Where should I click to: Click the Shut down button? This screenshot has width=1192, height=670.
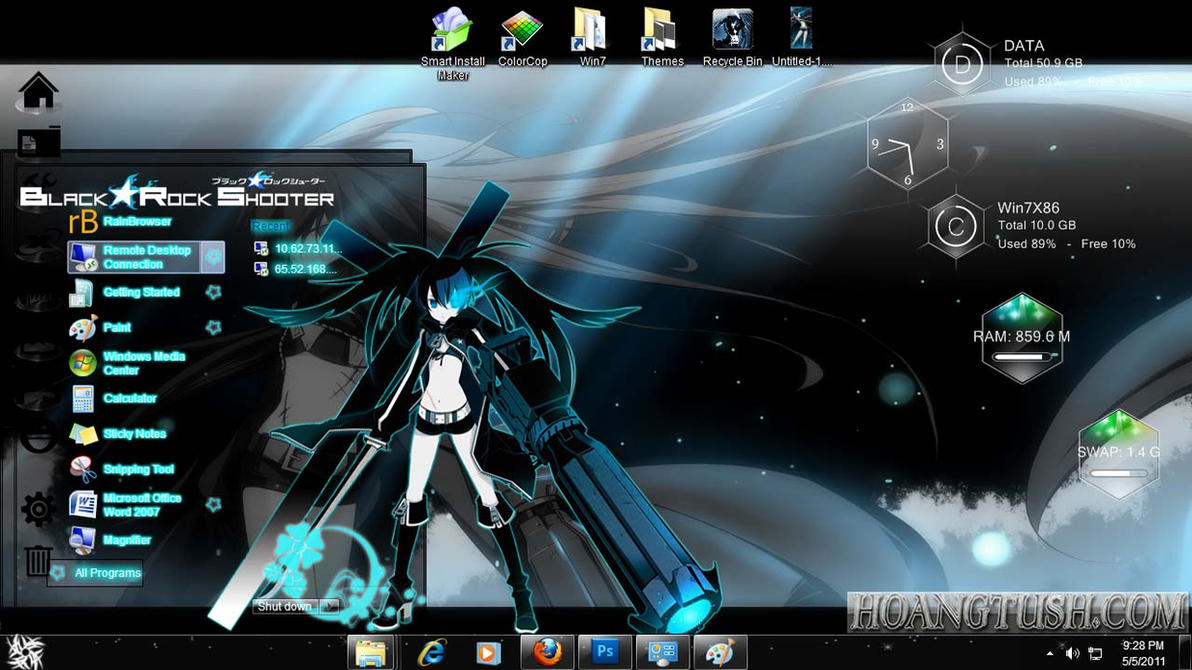[287, 606]
